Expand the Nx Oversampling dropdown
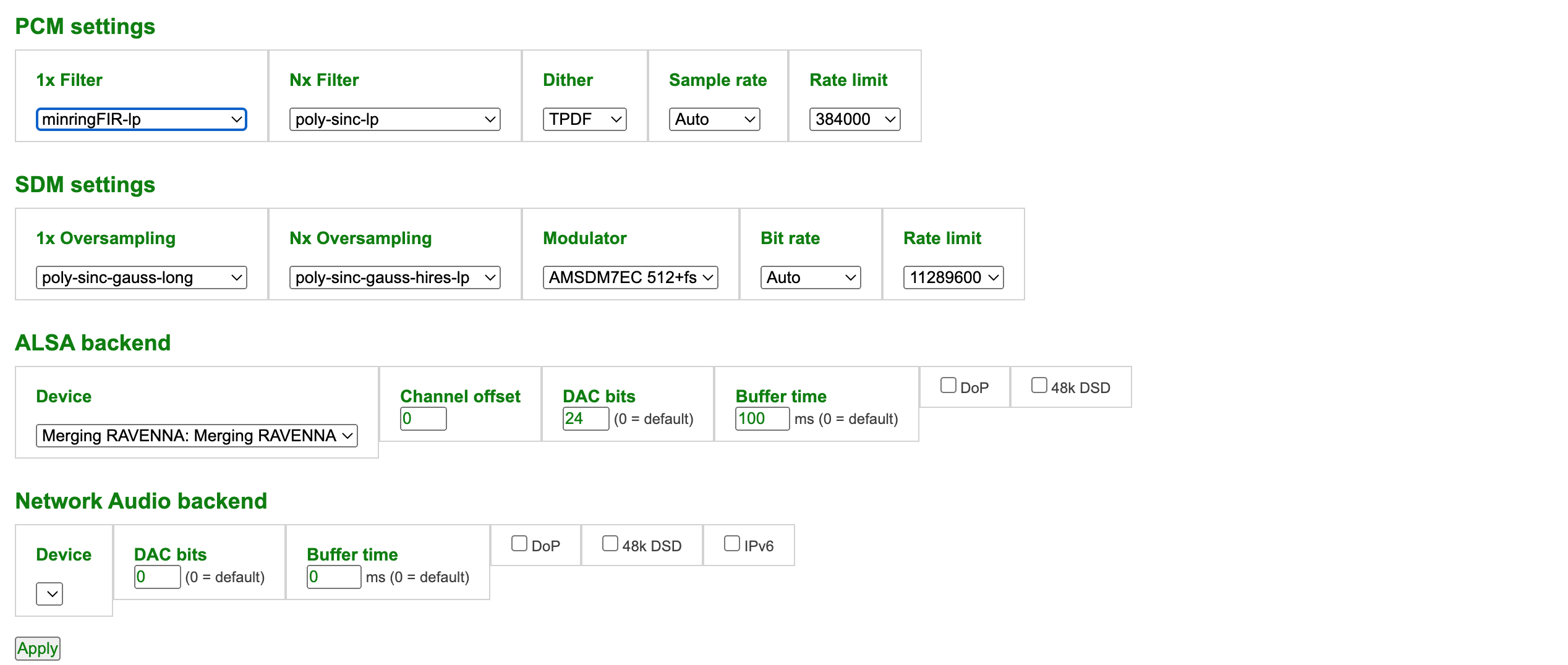The height and width of the screenshot is (665, 1568). (x=394, y=277)
